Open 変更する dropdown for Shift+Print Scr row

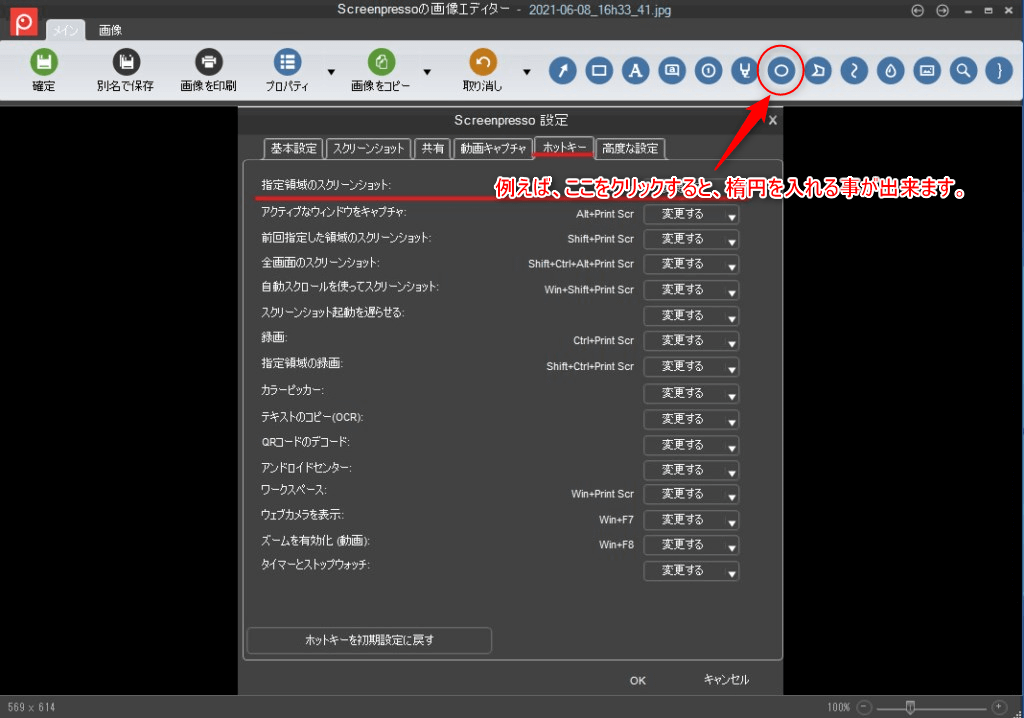pyautogui.click(x=691, y=239)
